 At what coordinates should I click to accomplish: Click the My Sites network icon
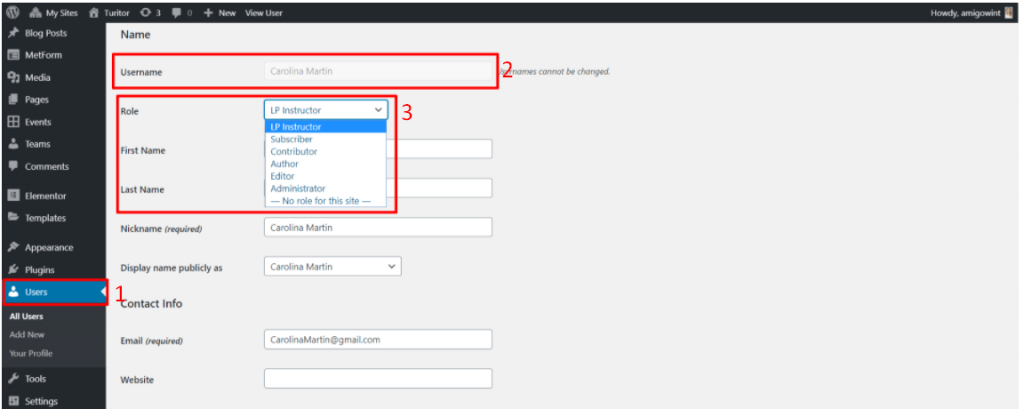(x=35, y=13)
